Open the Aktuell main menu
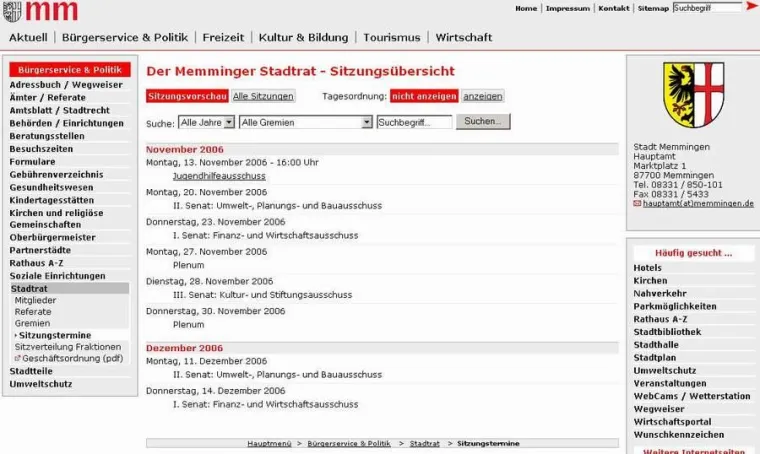The width and height of the screenshot is (760, 454). pos(28,37)
